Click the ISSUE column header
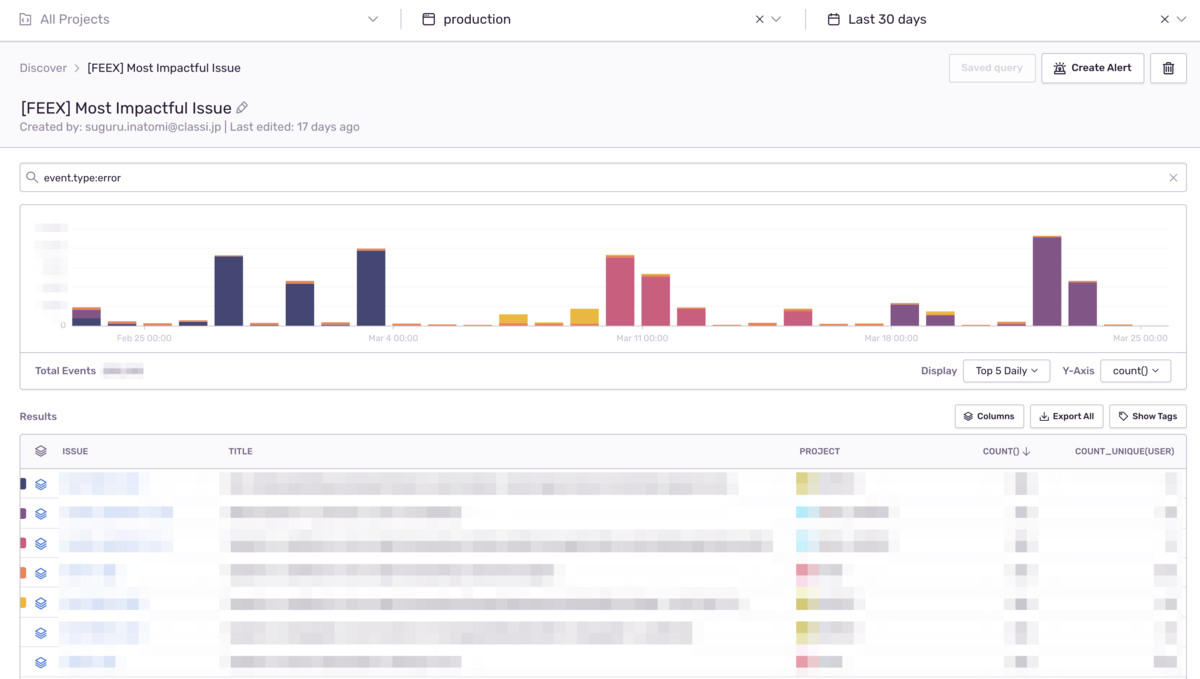The width and height of the screenshot is (1200, 679). pyautogui.click(x=75, y=452)
